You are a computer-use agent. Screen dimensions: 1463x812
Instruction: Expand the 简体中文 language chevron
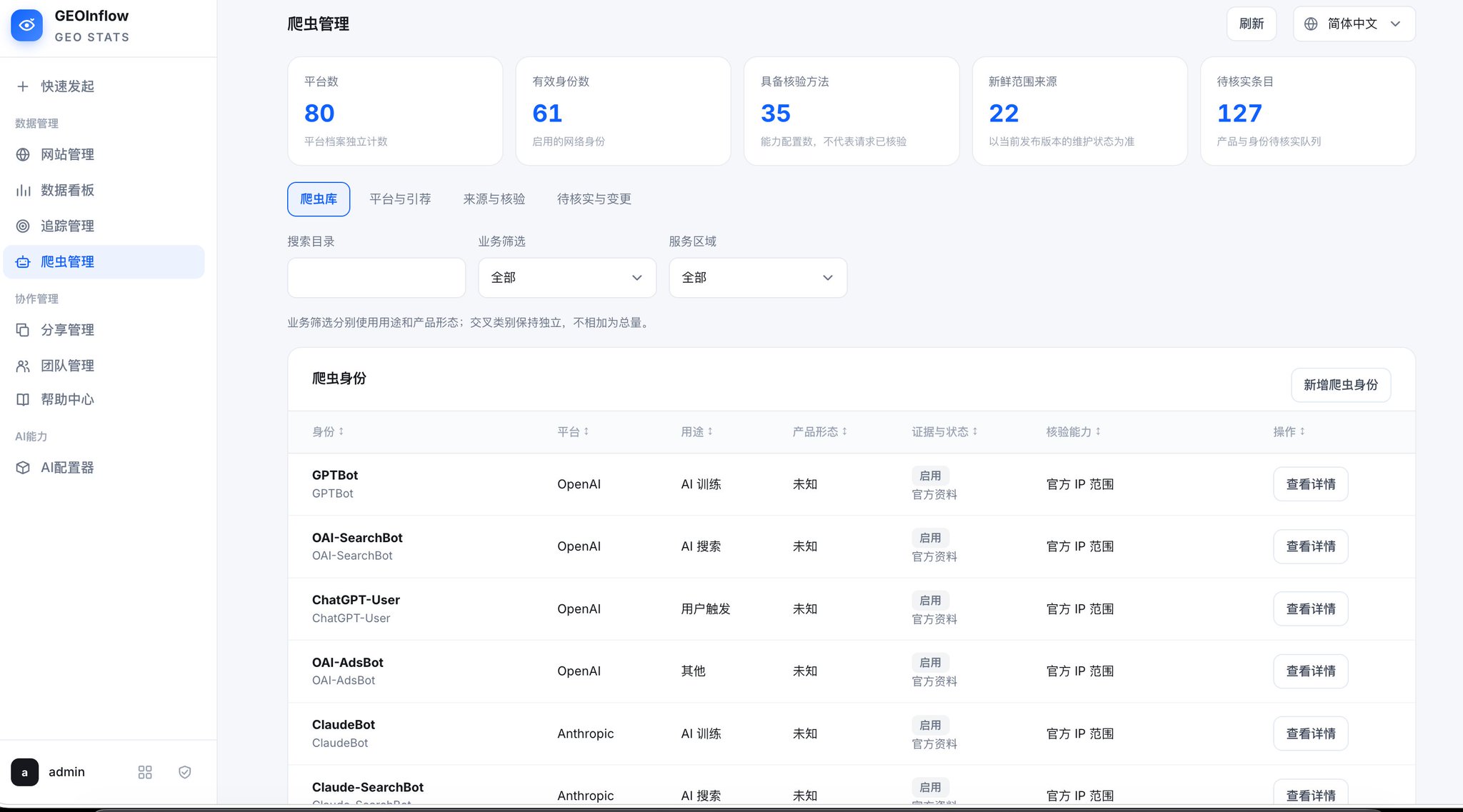click(1395, 24)
